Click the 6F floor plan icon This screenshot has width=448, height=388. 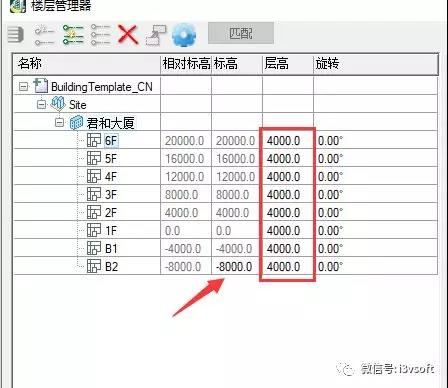pos(94,140)
